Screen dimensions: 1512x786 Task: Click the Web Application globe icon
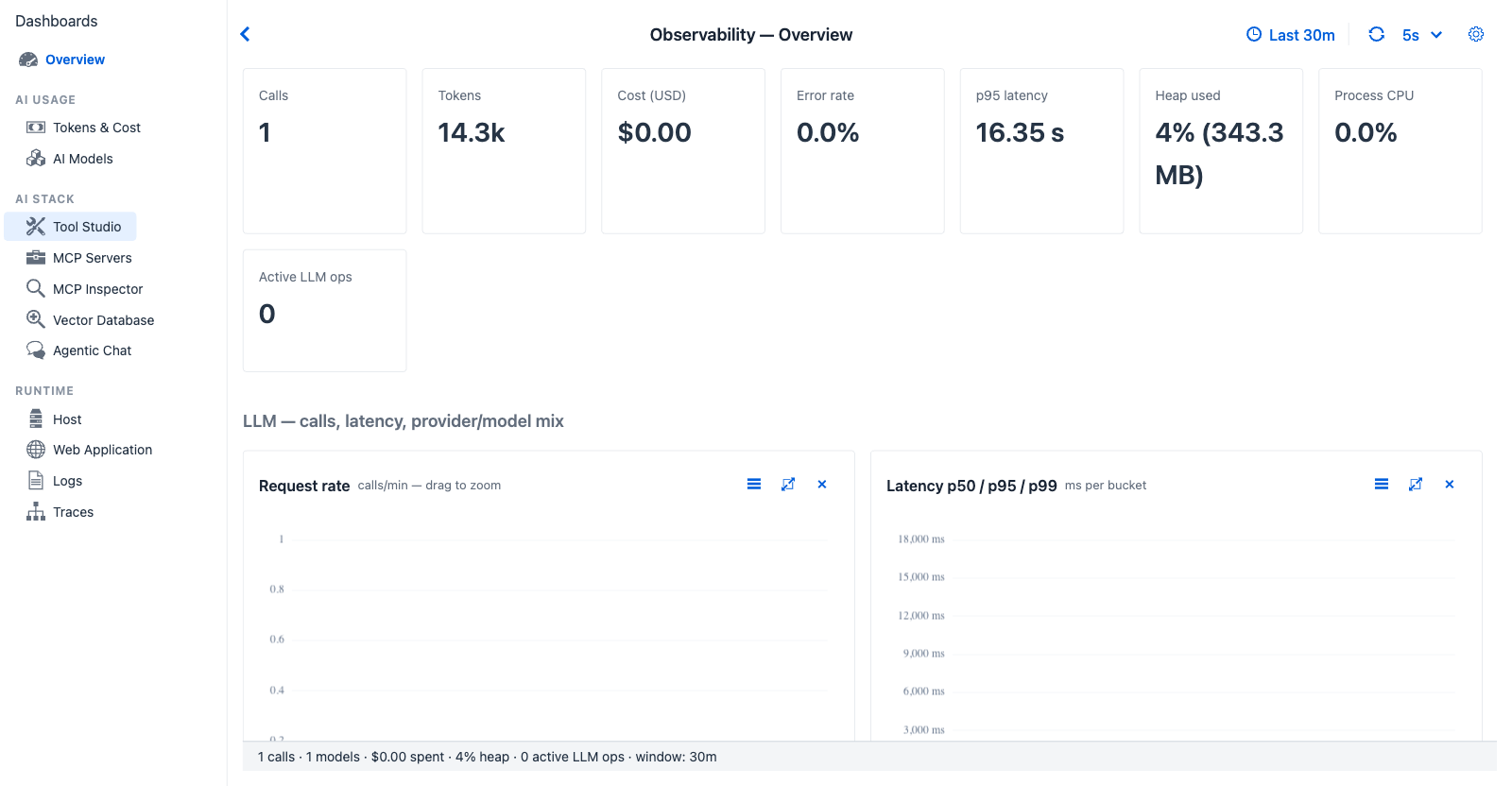[36, 450]
